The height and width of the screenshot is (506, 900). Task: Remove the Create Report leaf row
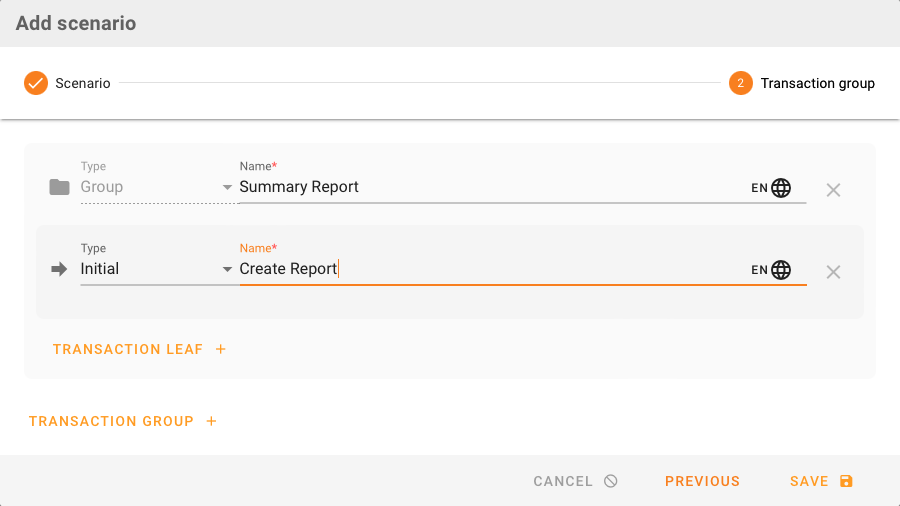(x=833, y=272)
